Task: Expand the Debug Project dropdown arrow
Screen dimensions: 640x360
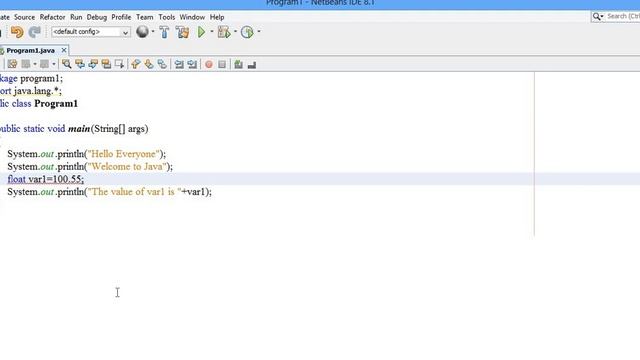Action: tap(236, 31)
